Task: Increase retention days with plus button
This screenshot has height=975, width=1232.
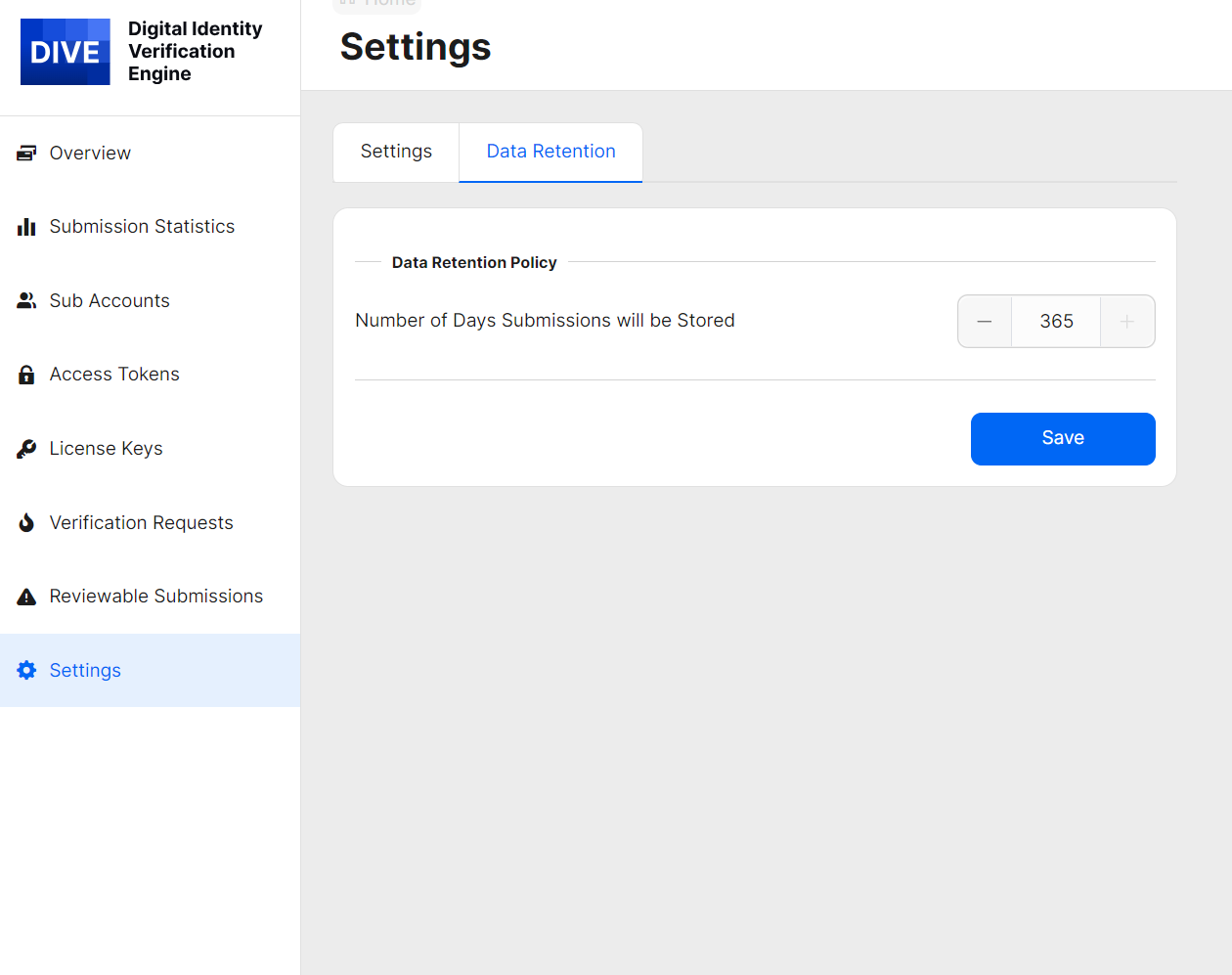Action: 1127,322
